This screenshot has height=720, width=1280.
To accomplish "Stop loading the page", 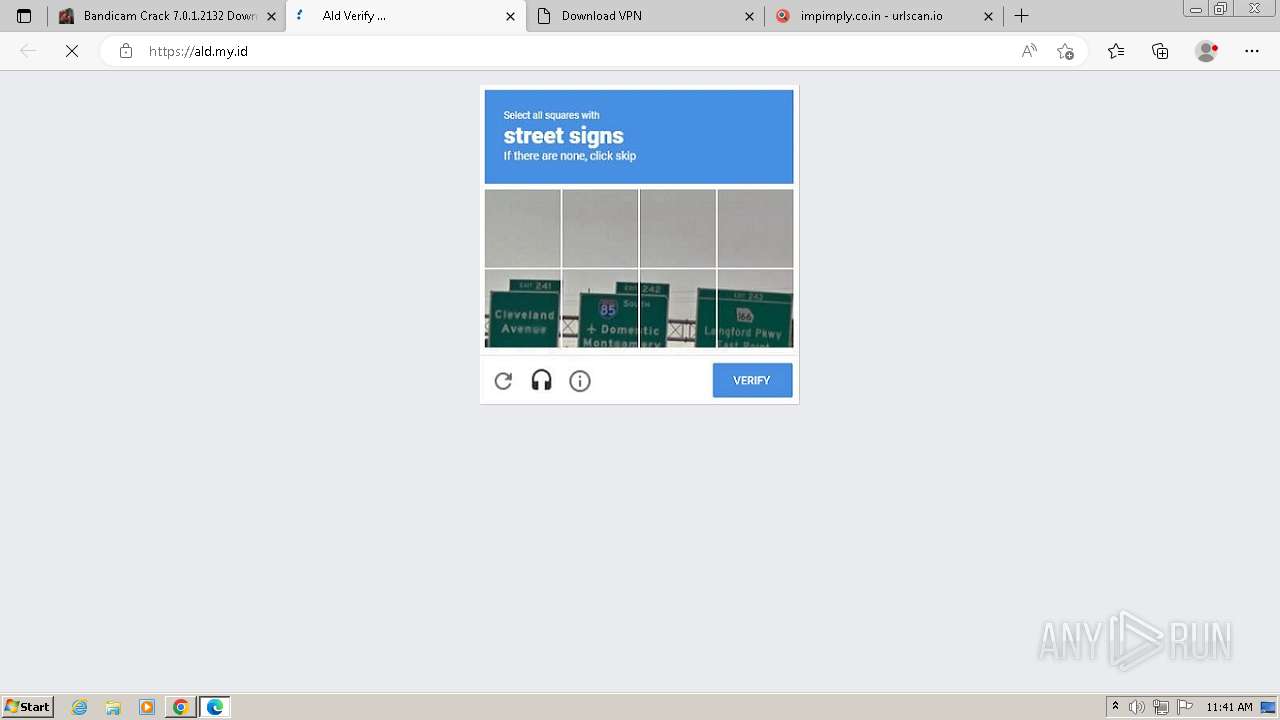I will (71, 51).
